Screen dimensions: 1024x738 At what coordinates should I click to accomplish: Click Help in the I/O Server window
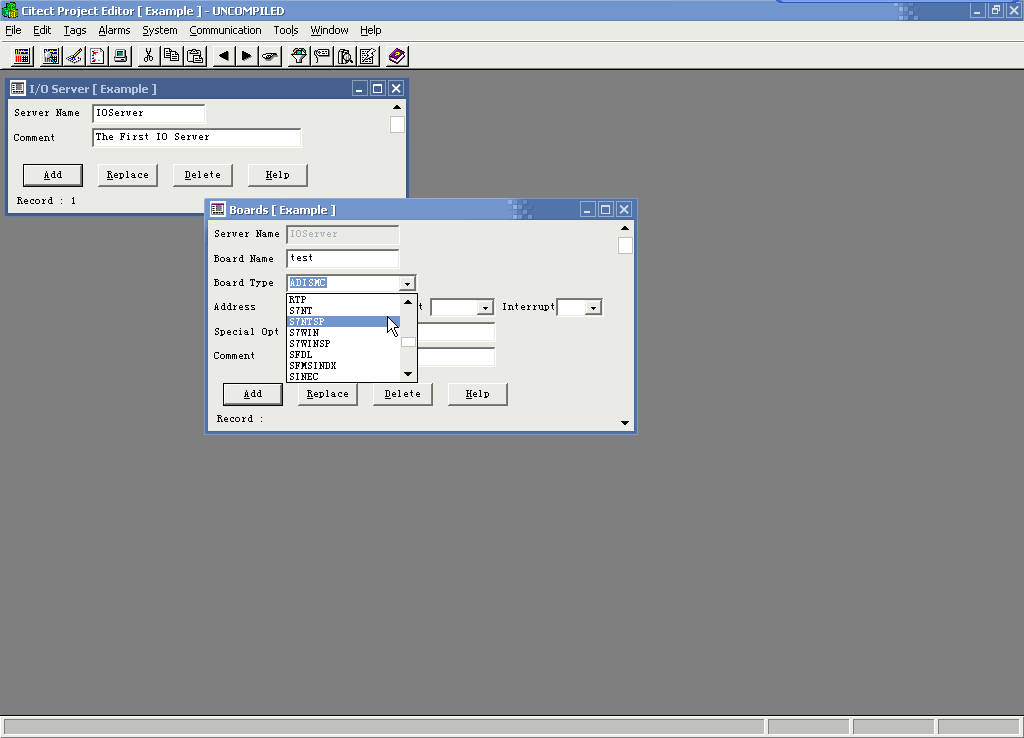point(278,175)
